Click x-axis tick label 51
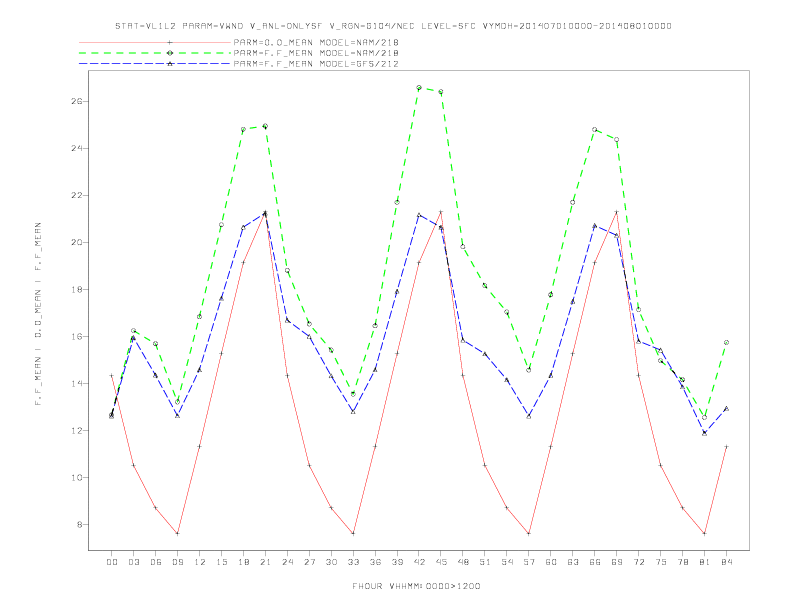This screenshot has height=612, width=792. pyautogui.click(x=485, y=562)
